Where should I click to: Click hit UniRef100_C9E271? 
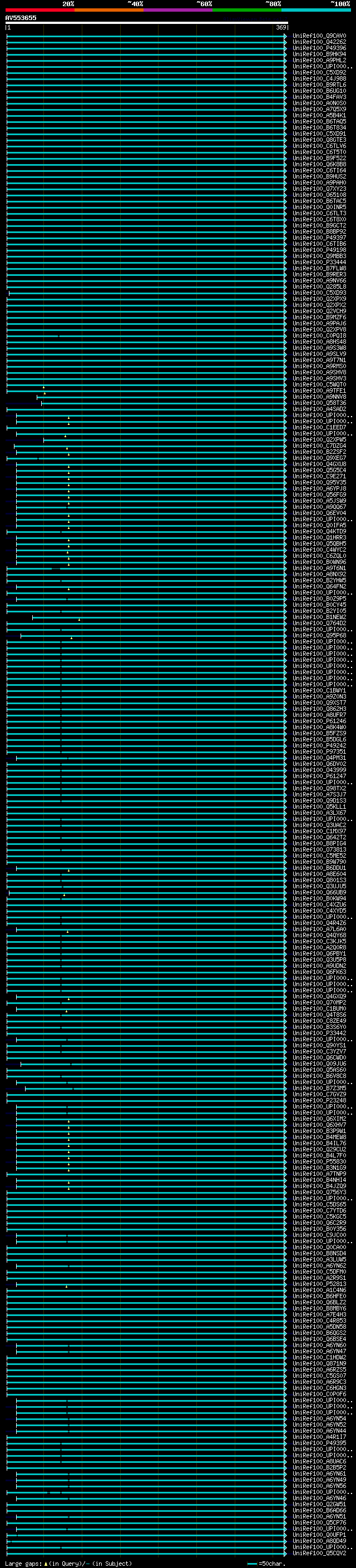coord(319,476)
